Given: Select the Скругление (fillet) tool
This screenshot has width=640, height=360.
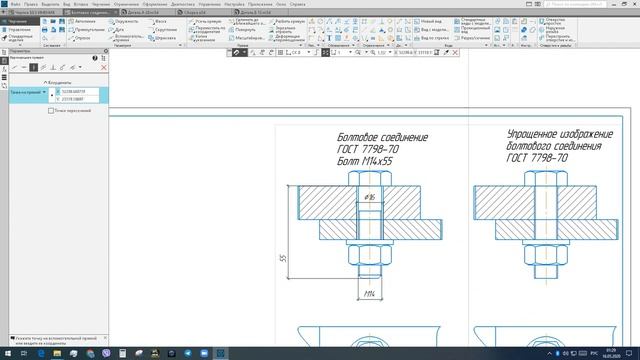Looking at the screenshot, I should 162,30.
